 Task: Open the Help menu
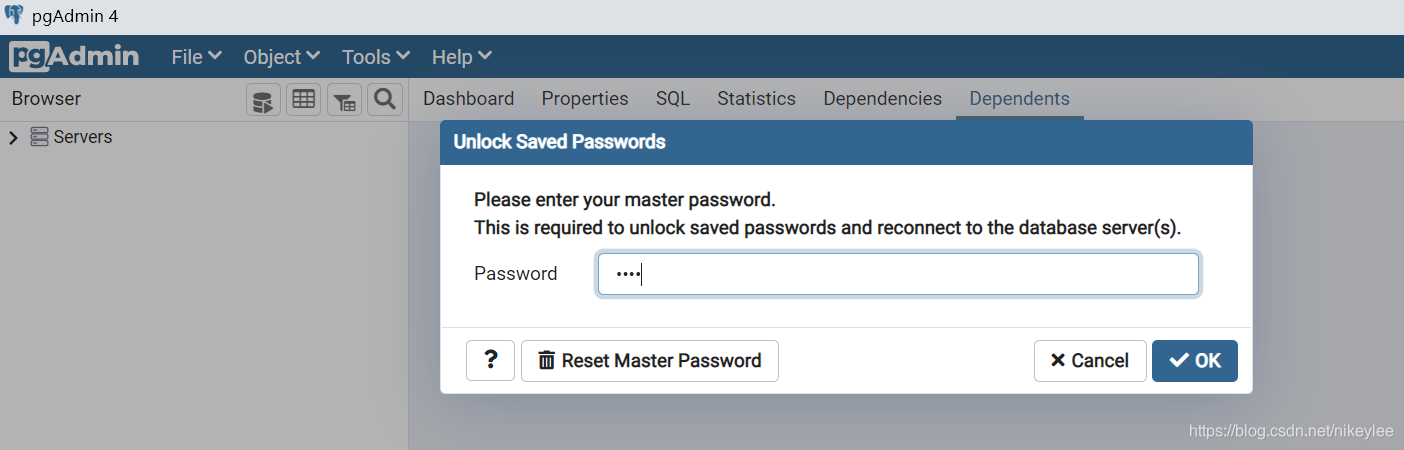(x=461, y=57)
